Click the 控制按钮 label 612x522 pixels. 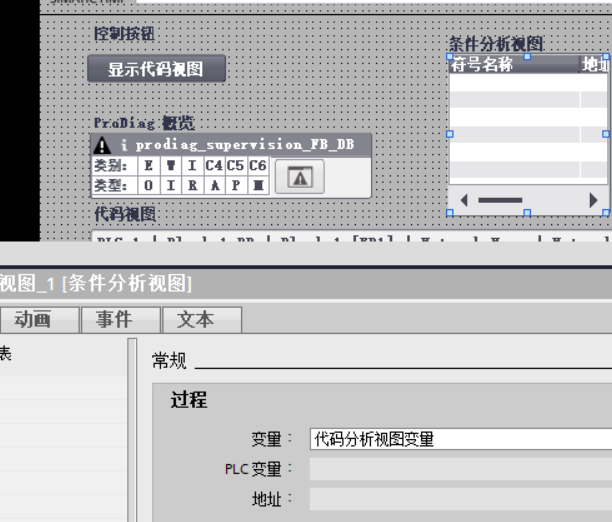click(x=125, y=34)
